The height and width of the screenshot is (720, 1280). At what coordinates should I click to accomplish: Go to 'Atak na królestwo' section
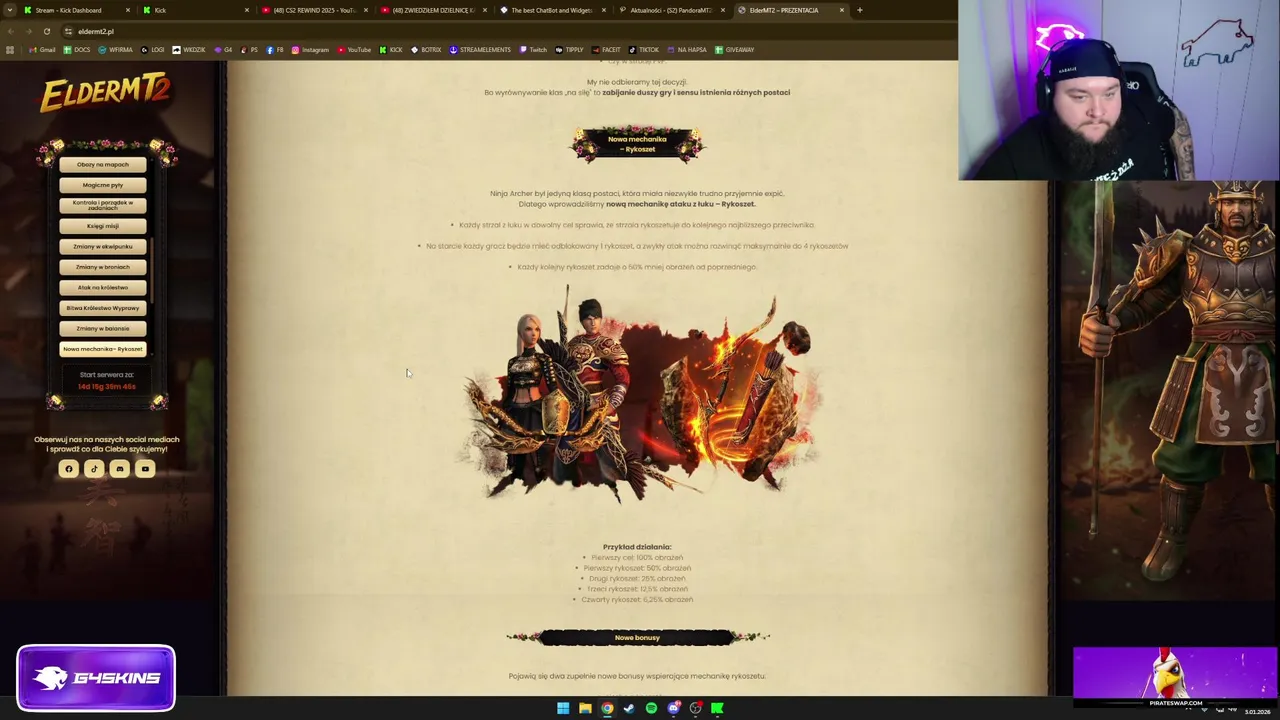point(103,287)
